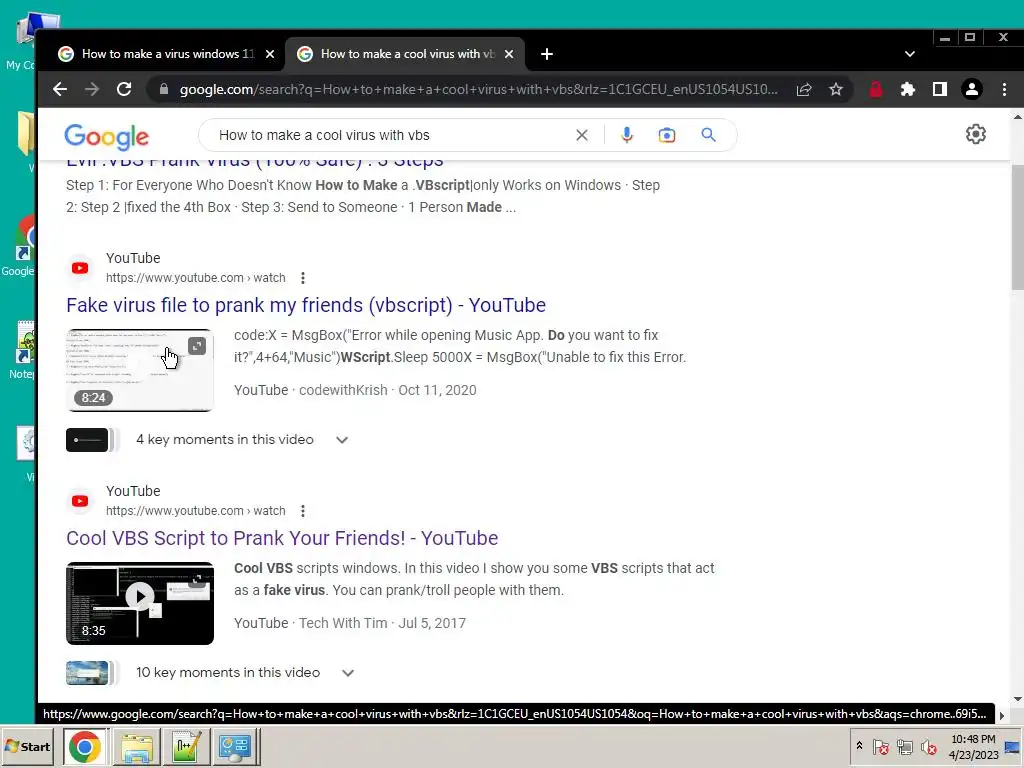Screen dimensions: 1024x768
Task: Bookmark this page with the star
Action: 836,89
